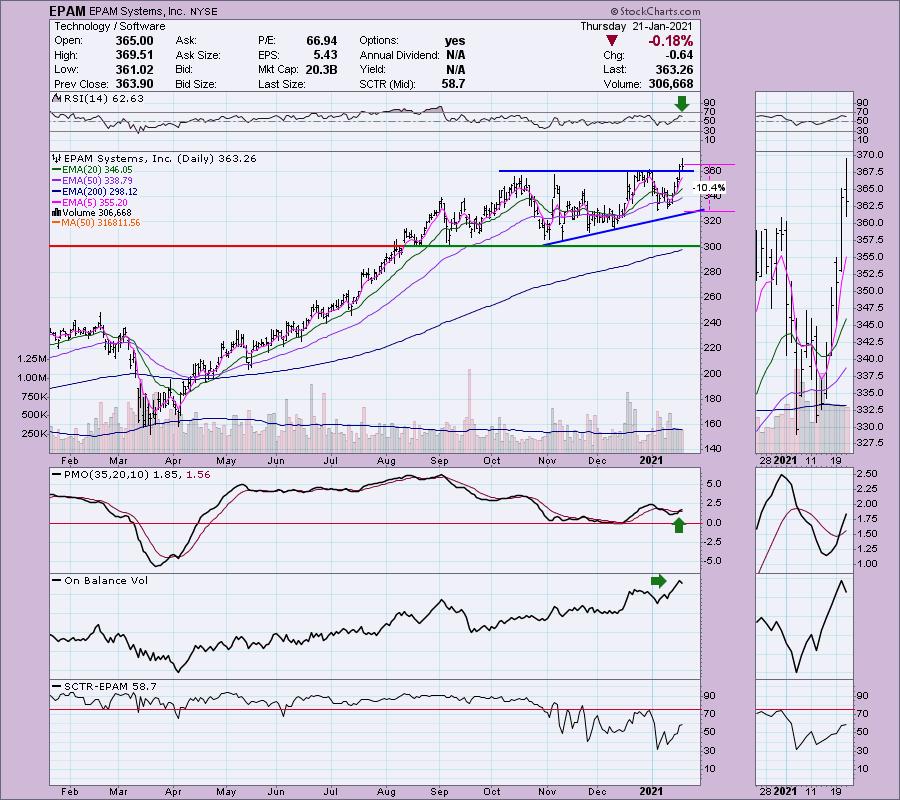The height and width of the screenshot is (800, 900).
Task: Click the Open value 365.00
Action: 134,41
